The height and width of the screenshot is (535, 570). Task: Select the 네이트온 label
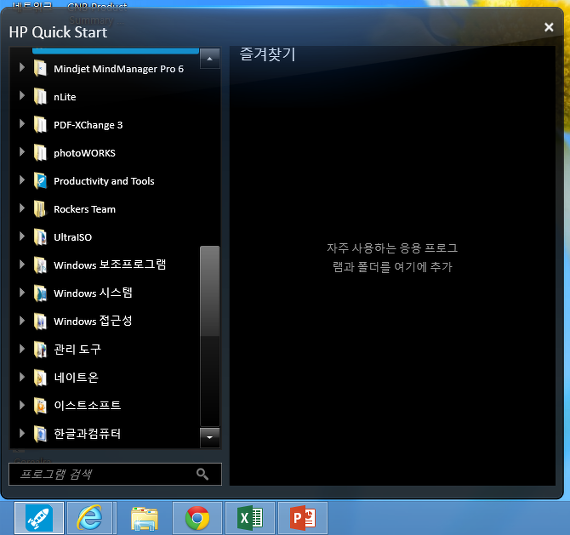[x=76, y=377]
